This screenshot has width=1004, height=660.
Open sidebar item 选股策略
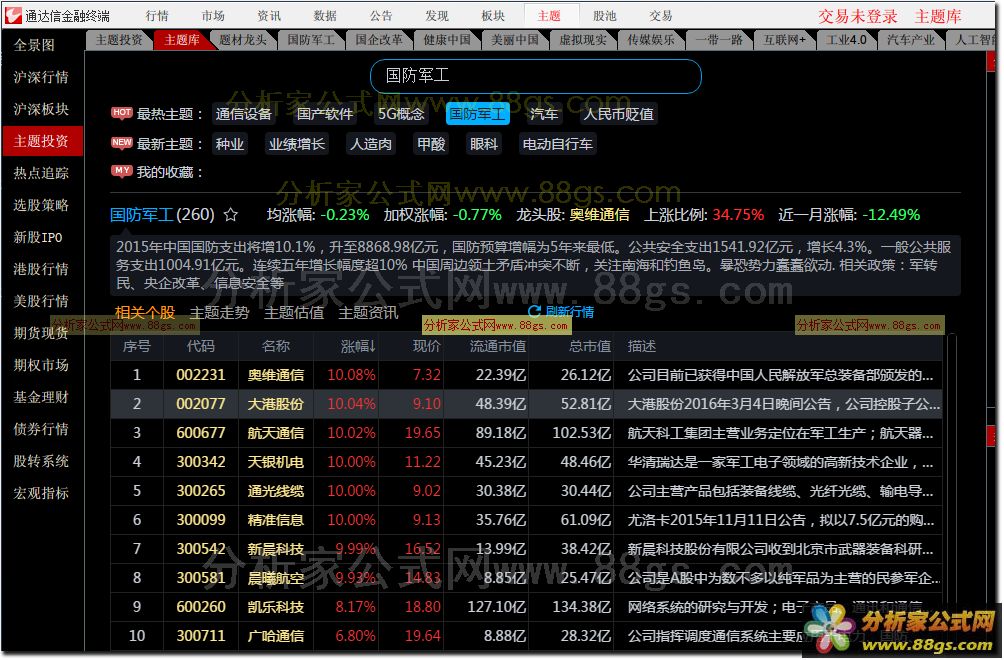pos(42,205)
